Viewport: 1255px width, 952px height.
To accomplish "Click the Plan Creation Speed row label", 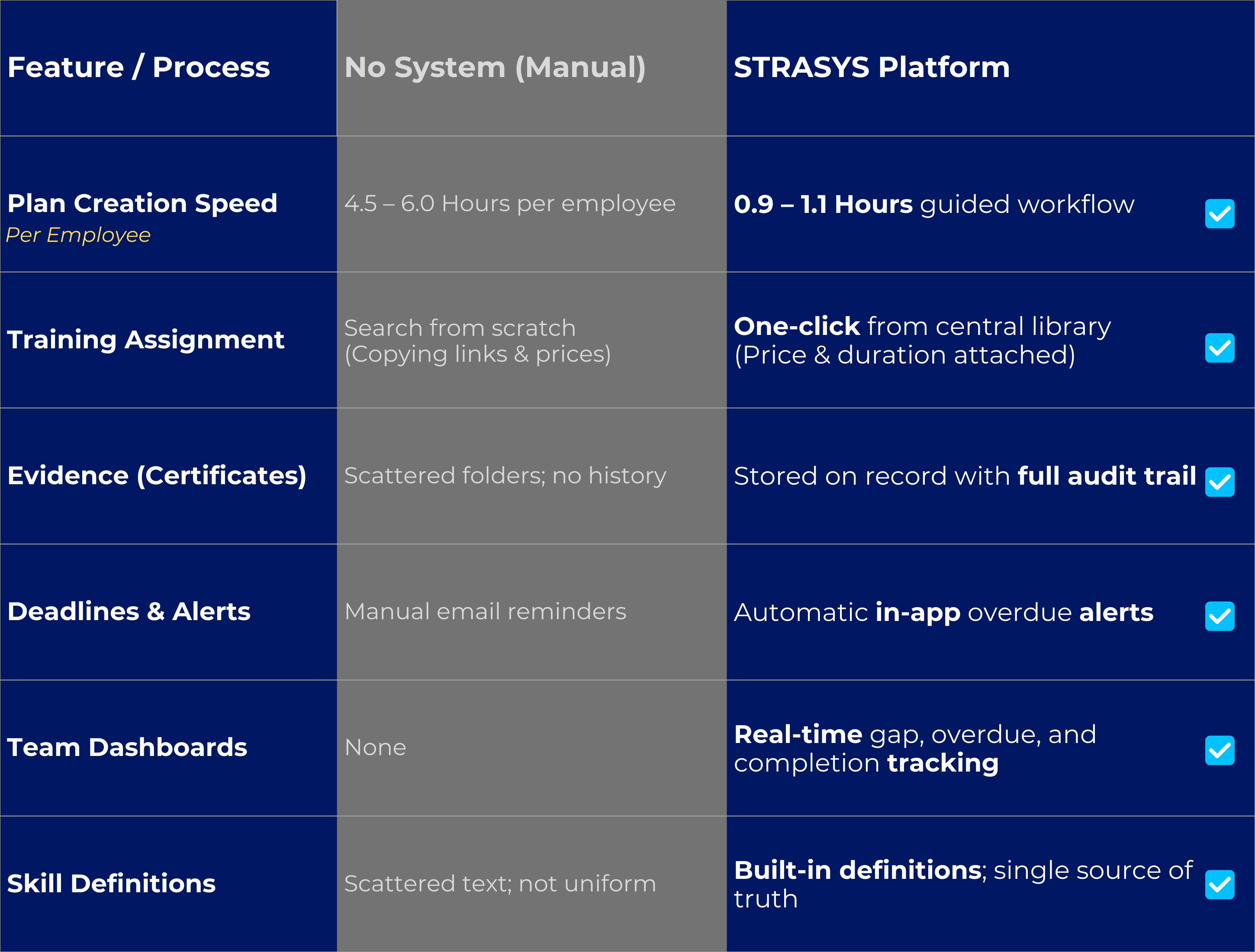I will 142,203.
